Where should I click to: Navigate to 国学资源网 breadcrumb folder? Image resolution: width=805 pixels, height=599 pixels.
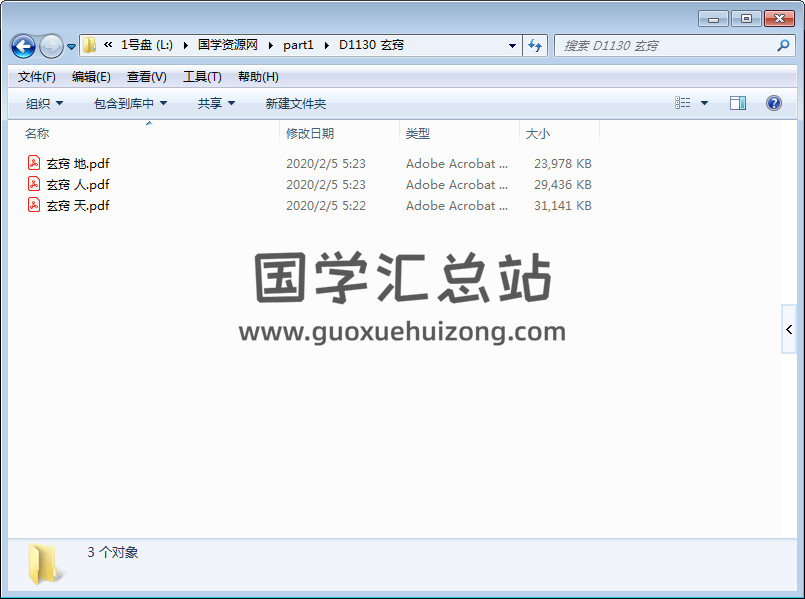click(227, 45)
